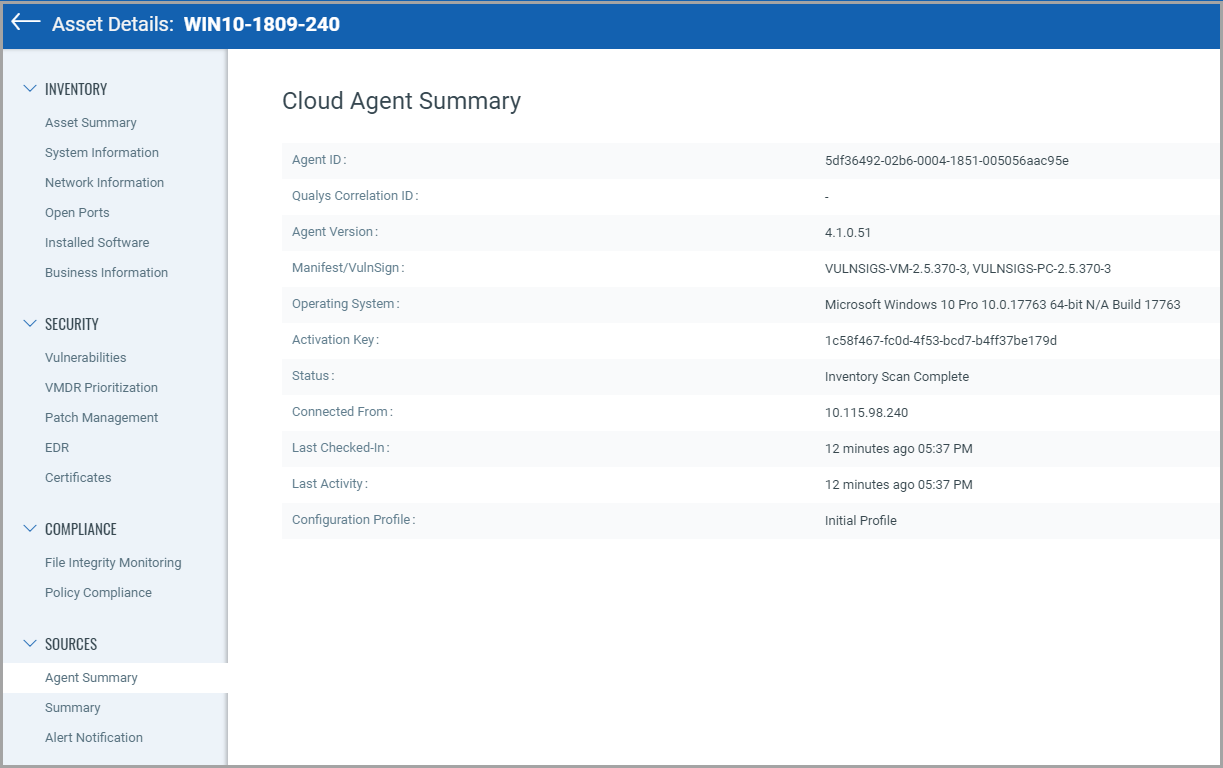Open Business Information page
Screen dimensions: 1223x768
[106, 273]
